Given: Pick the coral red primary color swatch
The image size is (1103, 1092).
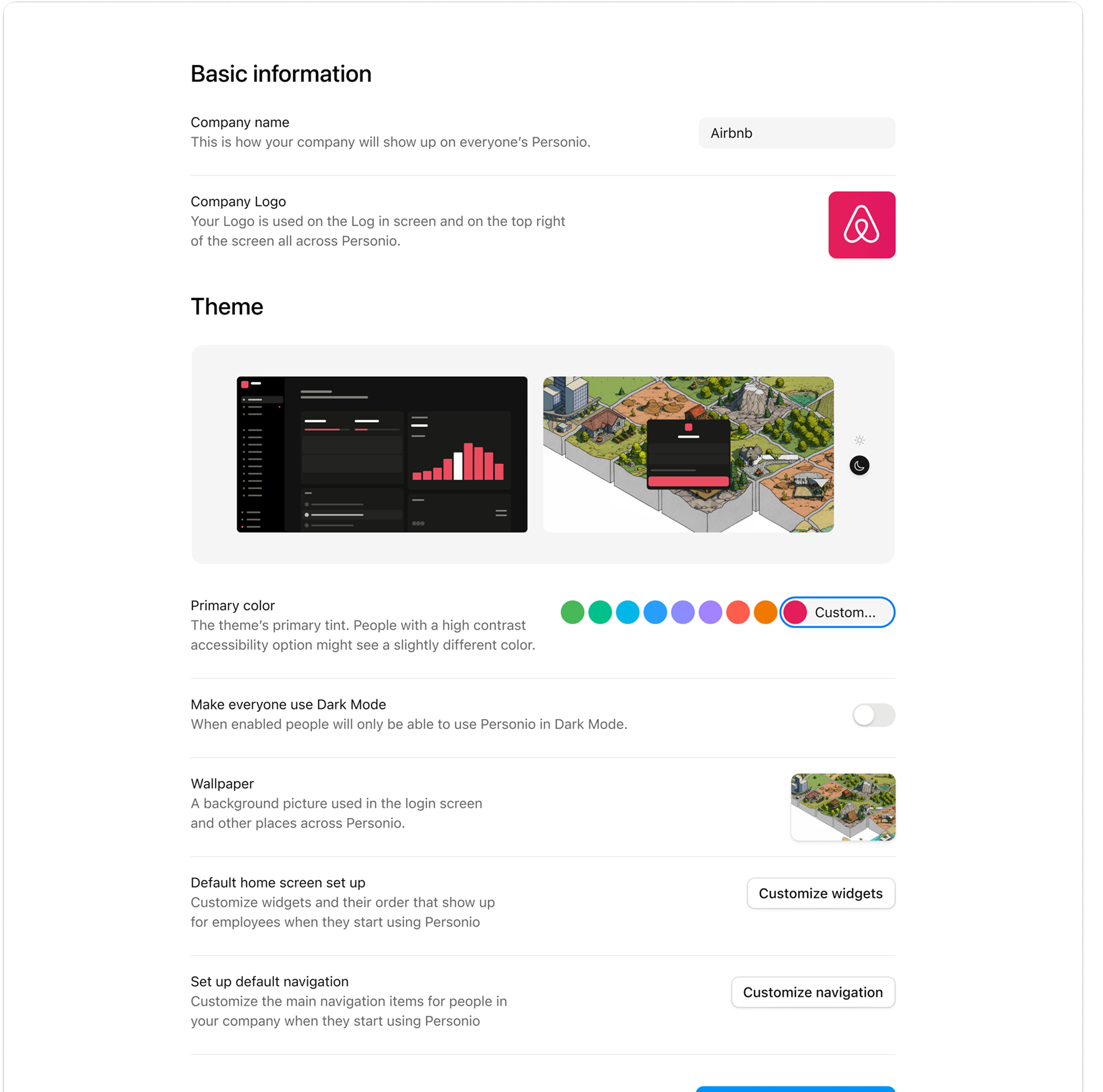Looking at the screenshot, I should (x=737, y=612).
